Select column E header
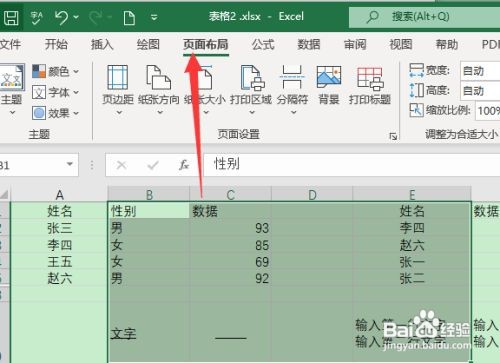The image size is (500, 363). 412,195
